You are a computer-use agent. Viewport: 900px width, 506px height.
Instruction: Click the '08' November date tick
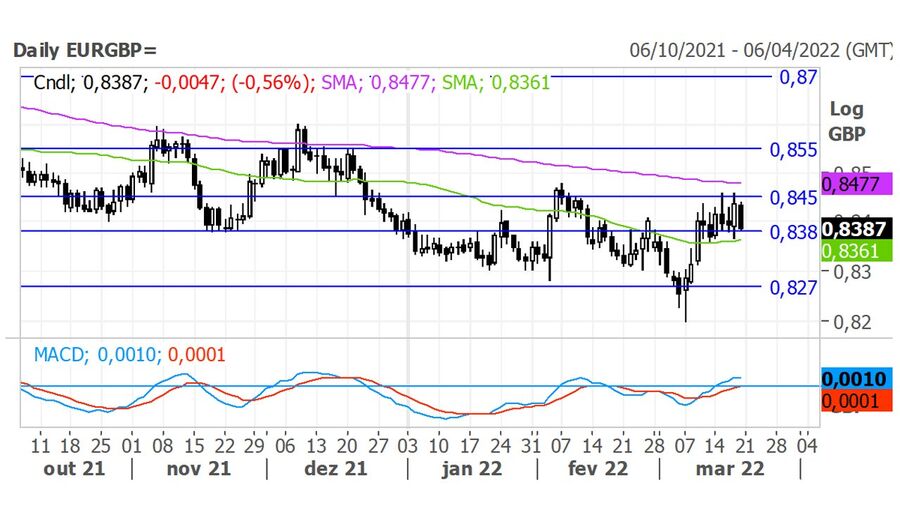point(163,446)
